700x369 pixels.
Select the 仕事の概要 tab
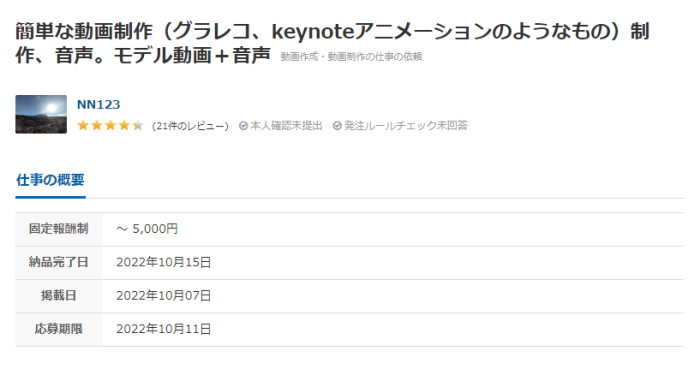50,180
